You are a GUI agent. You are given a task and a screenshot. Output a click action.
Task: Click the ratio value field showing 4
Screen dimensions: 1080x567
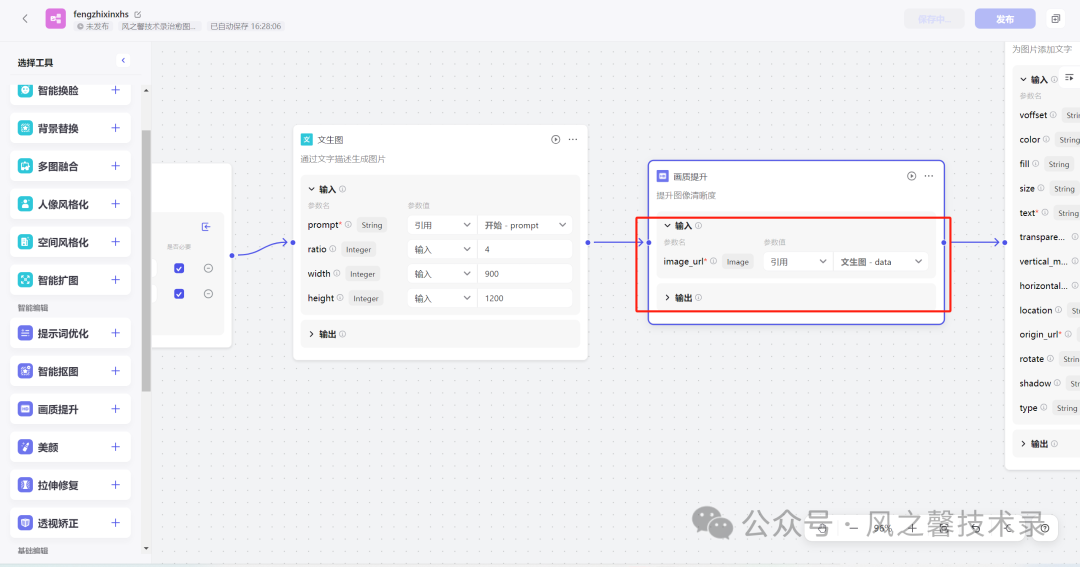pyautogui.click(x=525, y=249)
